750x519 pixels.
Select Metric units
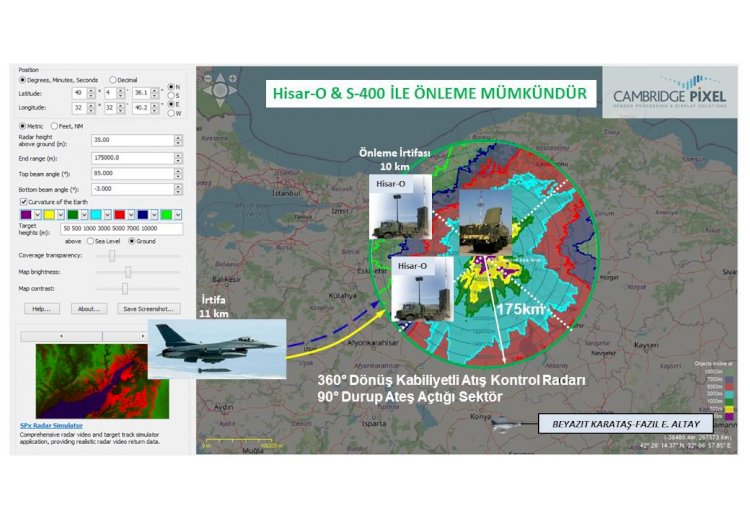tap(31, 126)
